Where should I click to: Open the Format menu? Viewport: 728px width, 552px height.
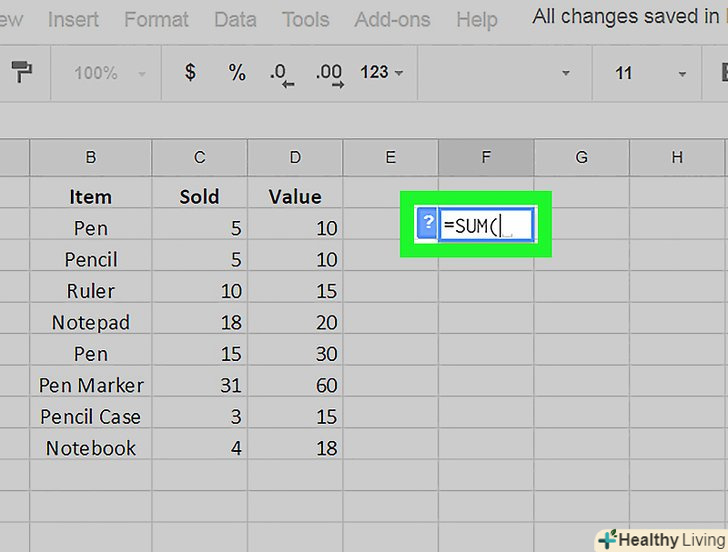156,19
